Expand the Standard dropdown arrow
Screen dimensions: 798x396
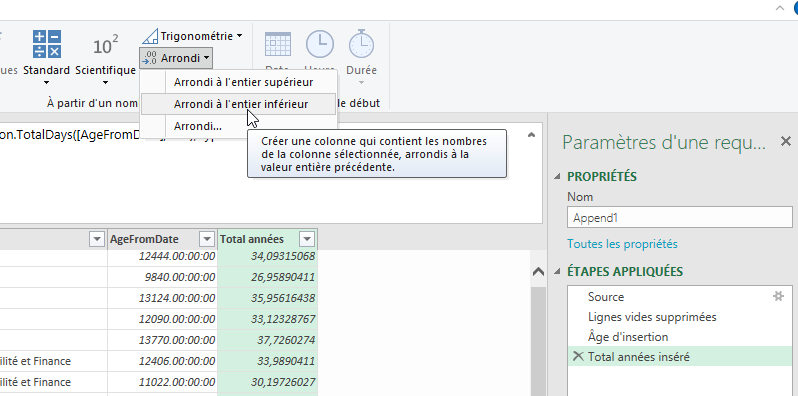[46, 82]
